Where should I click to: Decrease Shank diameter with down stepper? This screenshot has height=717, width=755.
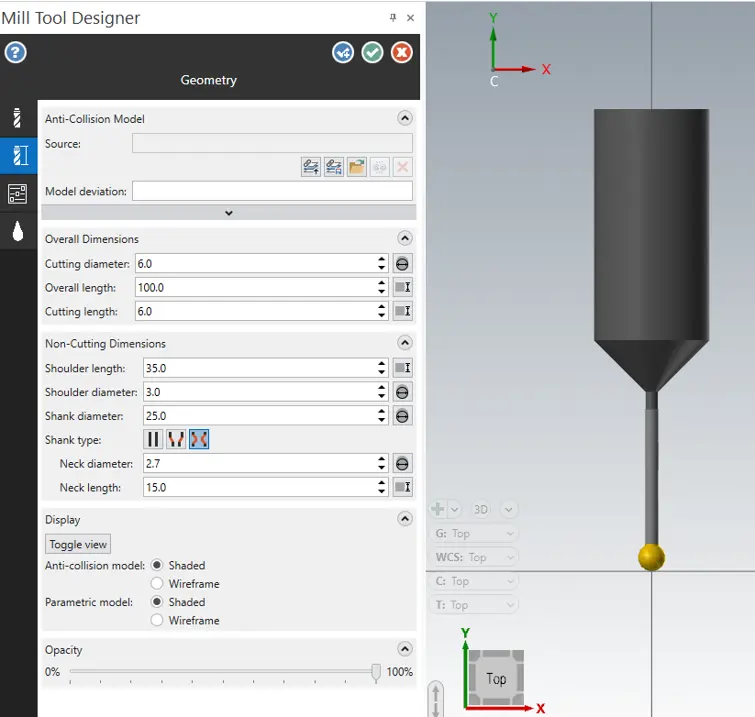pos(382,421)
